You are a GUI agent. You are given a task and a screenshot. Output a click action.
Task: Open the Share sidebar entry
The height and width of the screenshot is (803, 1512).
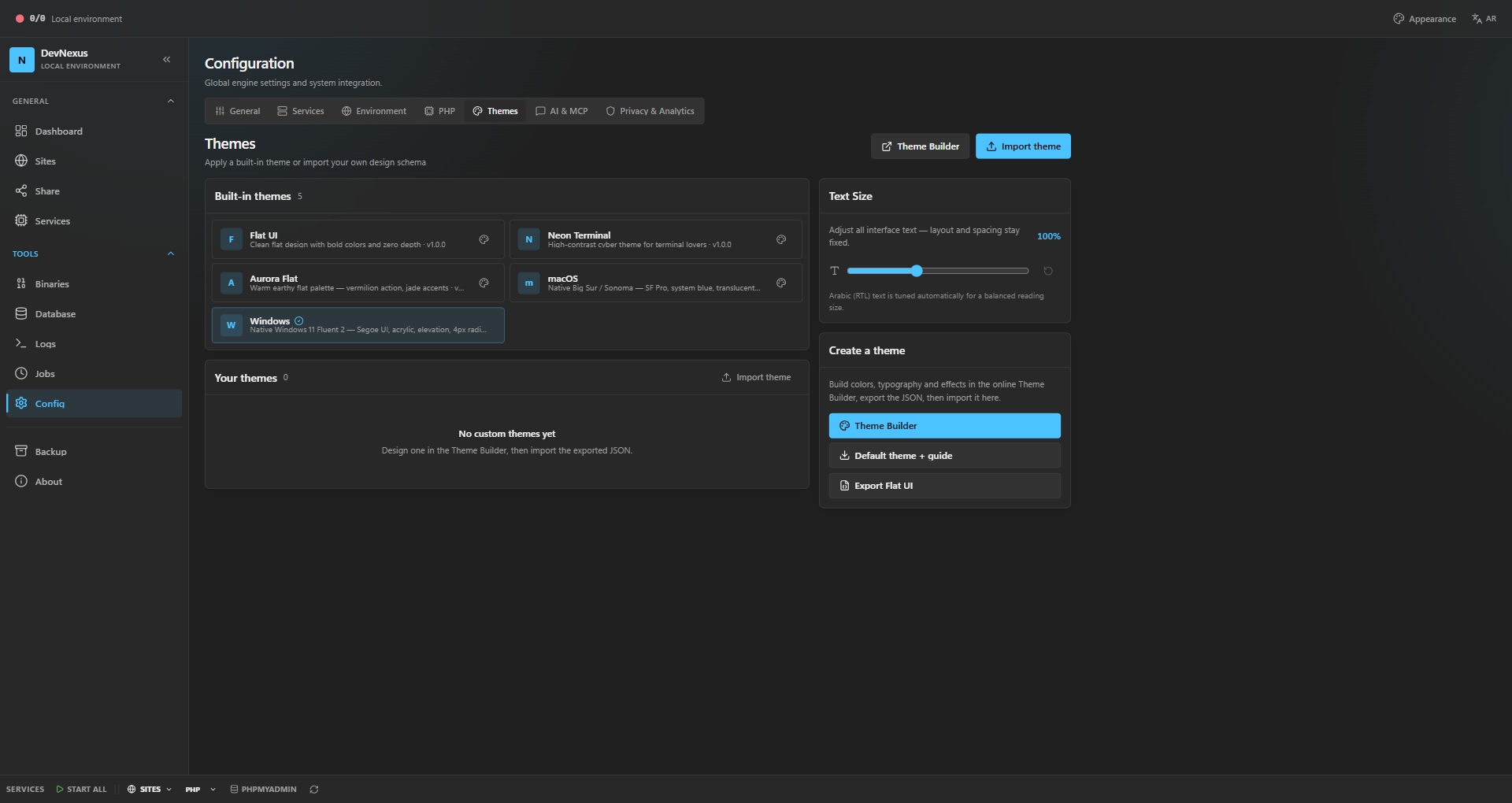[94, 191]
